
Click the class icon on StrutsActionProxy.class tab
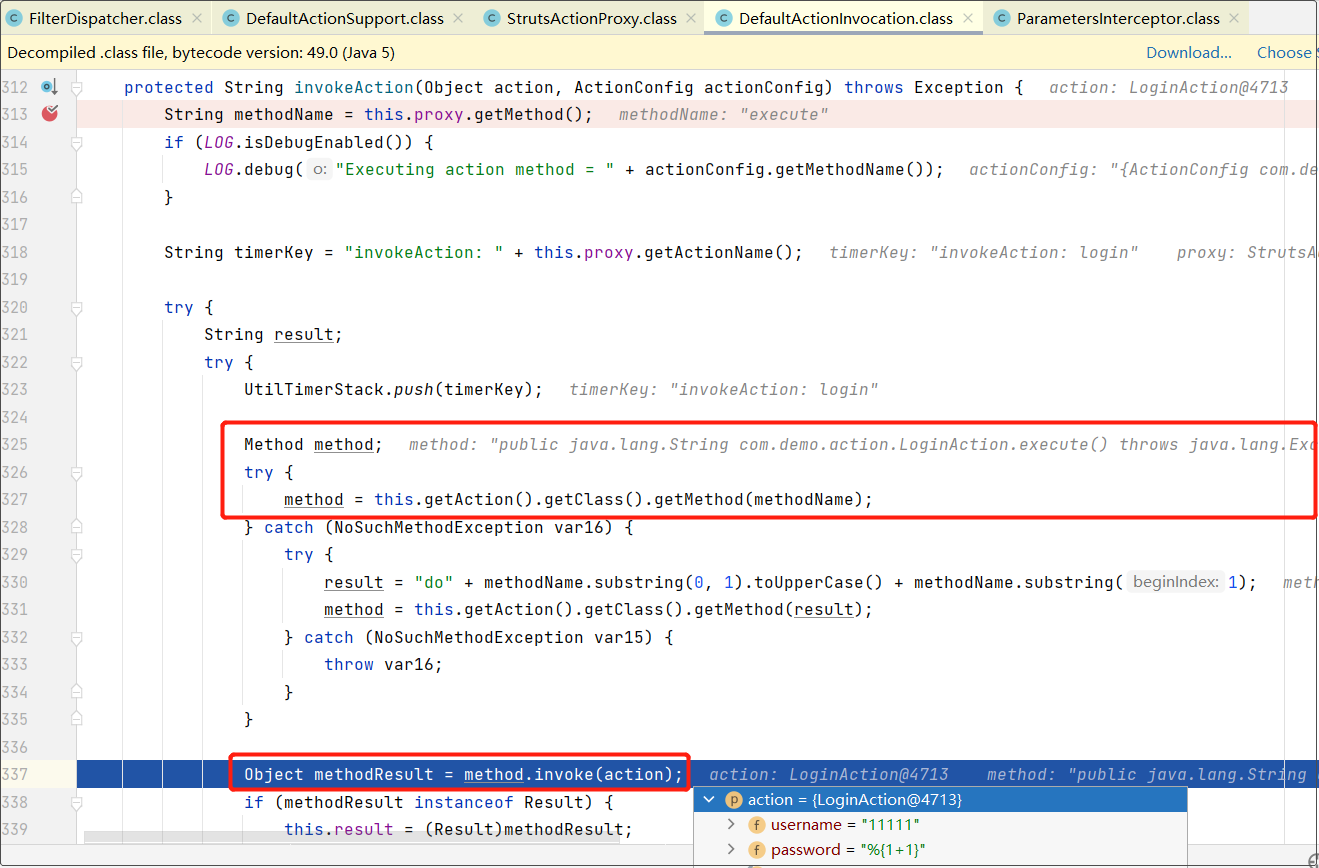click(492, 18)
